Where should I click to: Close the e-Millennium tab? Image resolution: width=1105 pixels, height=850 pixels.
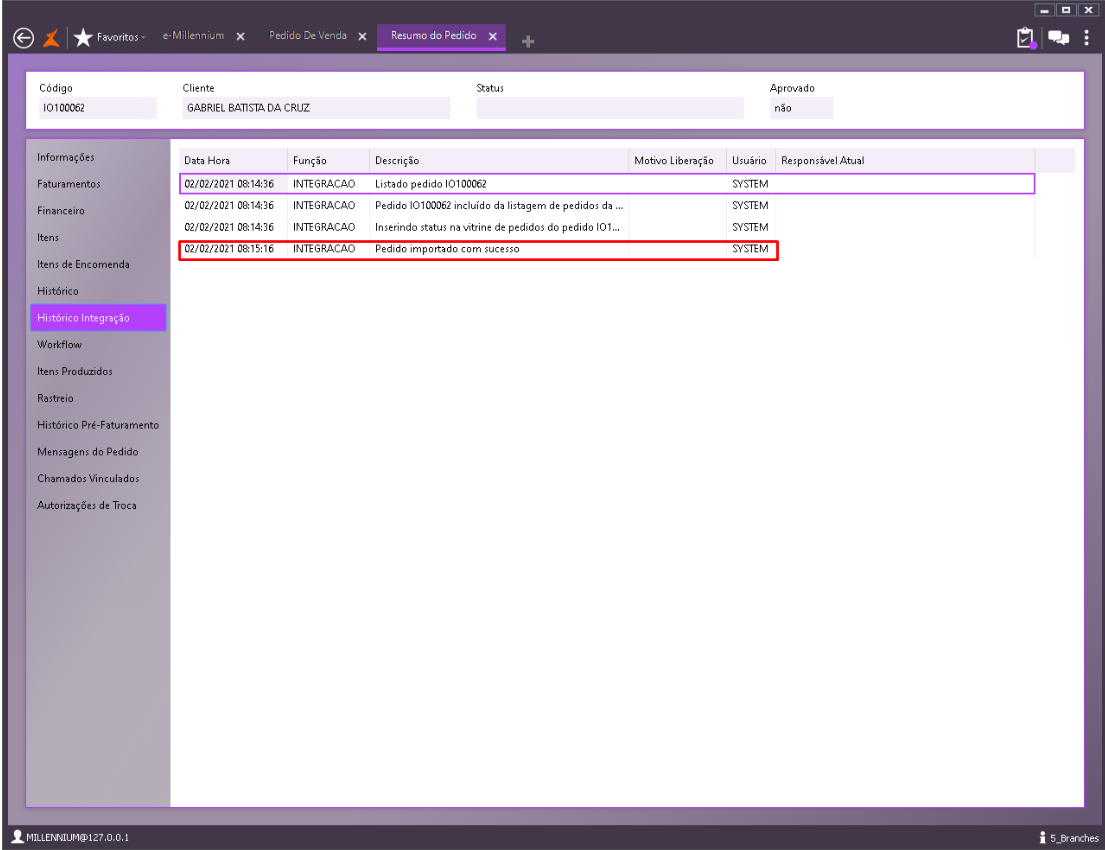pos(240,37)
